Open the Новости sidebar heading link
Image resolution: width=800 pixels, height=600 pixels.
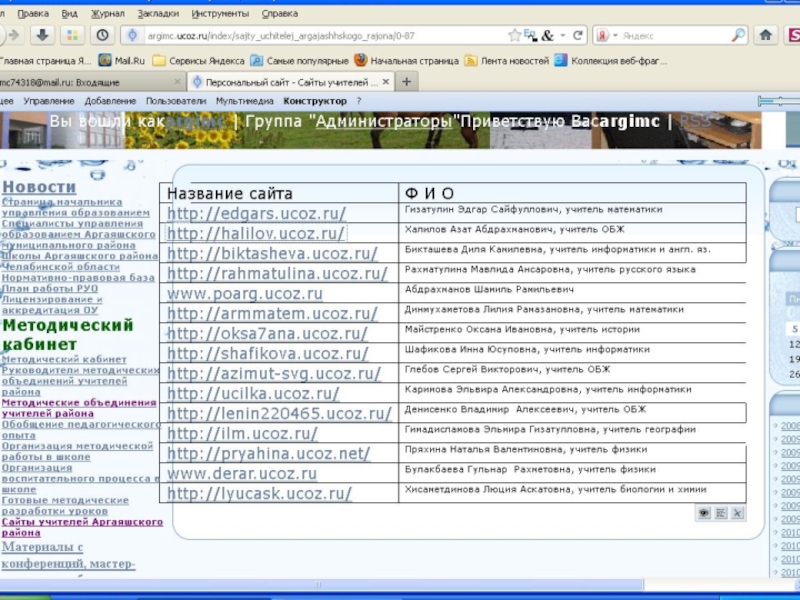pyautogui.click(x=39, y=187)
